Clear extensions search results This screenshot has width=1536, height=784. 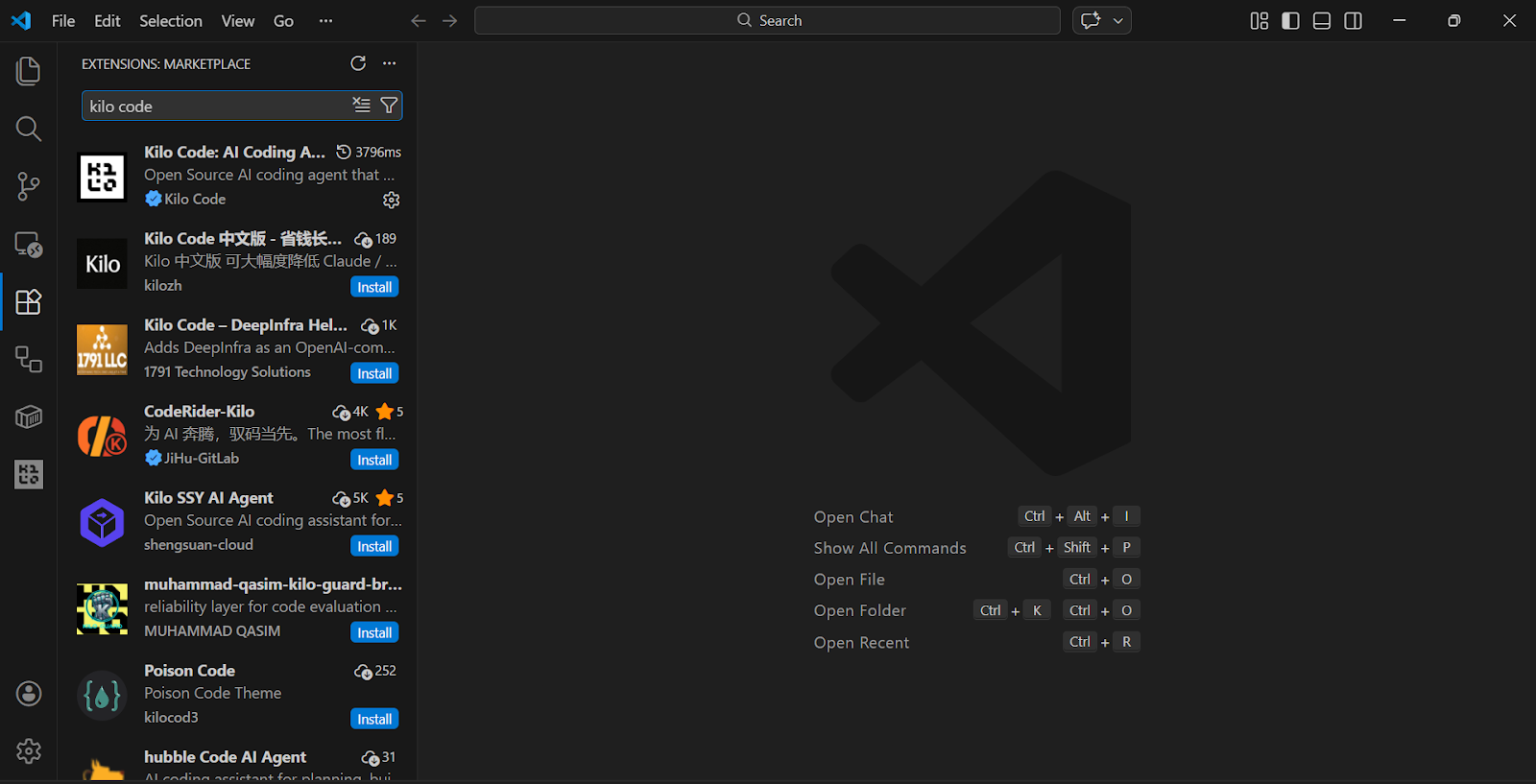pos(361,106)
